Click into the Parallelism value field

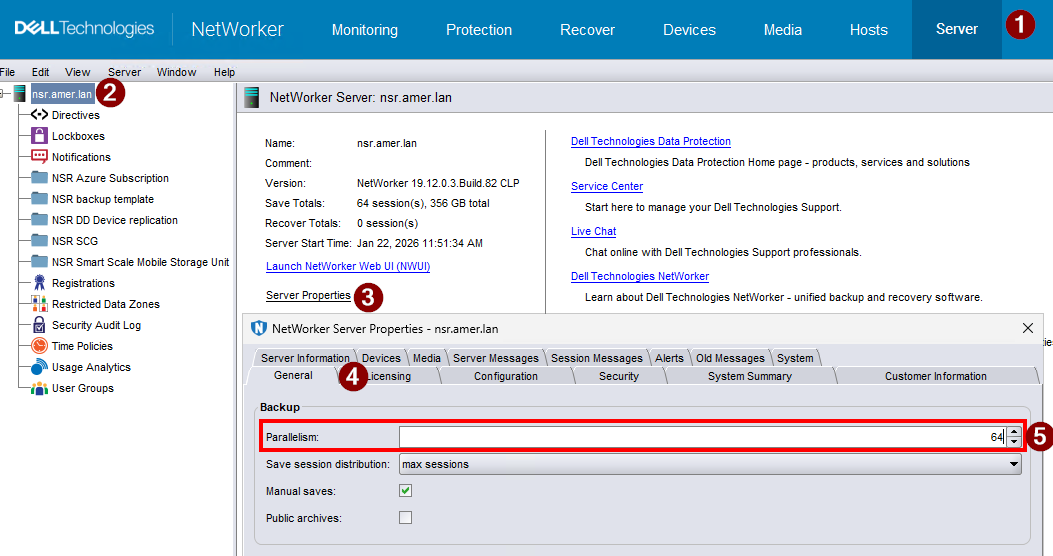pyautogui.click(x=700, y=437)
